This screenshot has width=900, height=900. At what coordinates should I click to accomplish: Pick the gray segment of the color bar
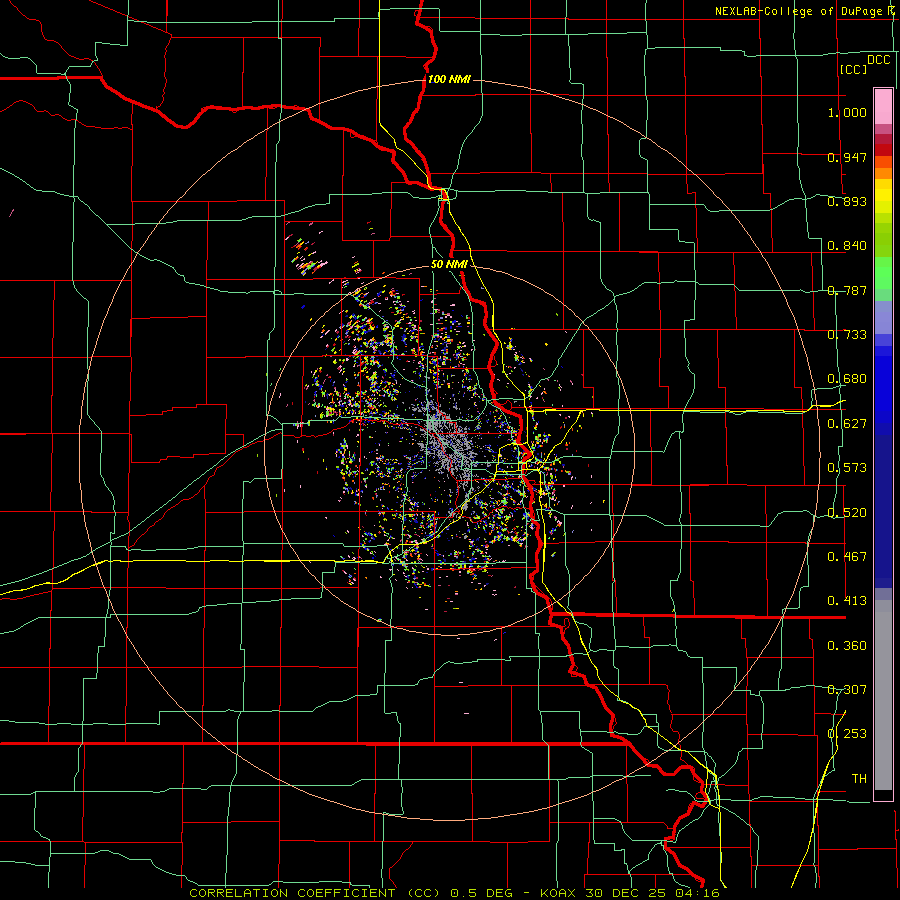coord(883,695)
